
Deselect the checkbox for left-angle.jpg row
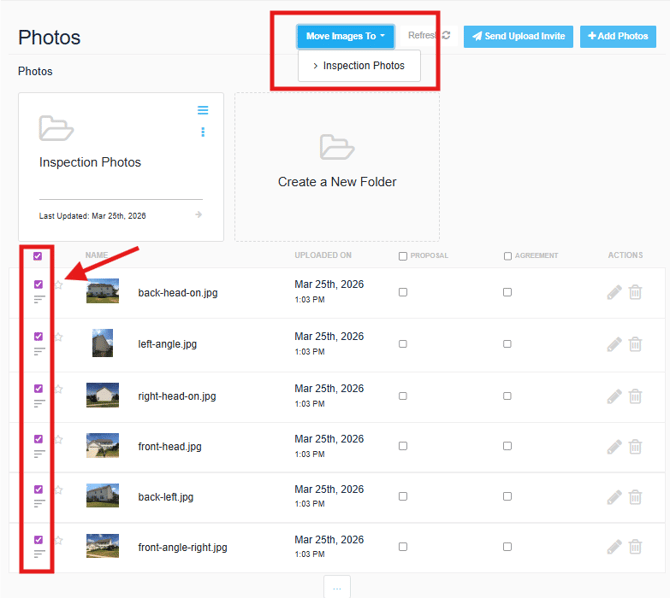39,337
